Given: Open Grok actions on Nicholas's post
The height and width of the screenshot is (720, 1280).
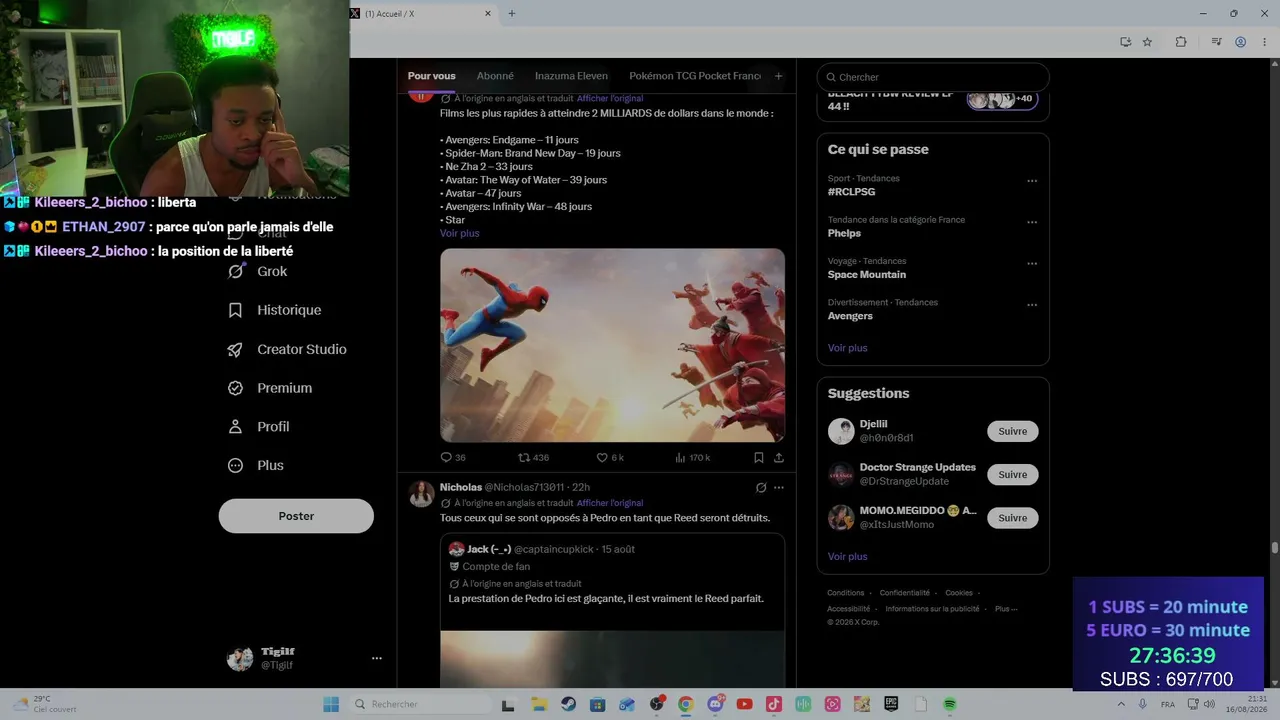Looking at the screenshot, I should click(x=761, y=488).
